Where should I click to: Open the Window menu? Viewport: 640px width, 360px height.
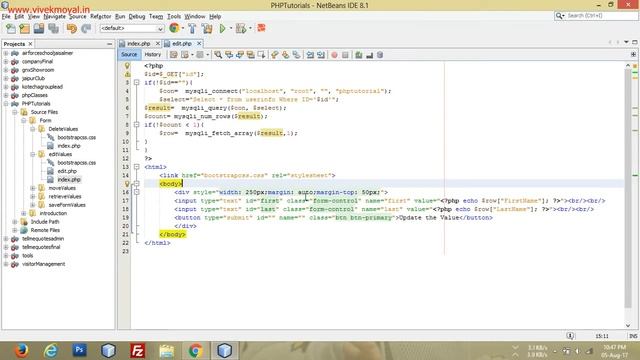click(195, 16)
